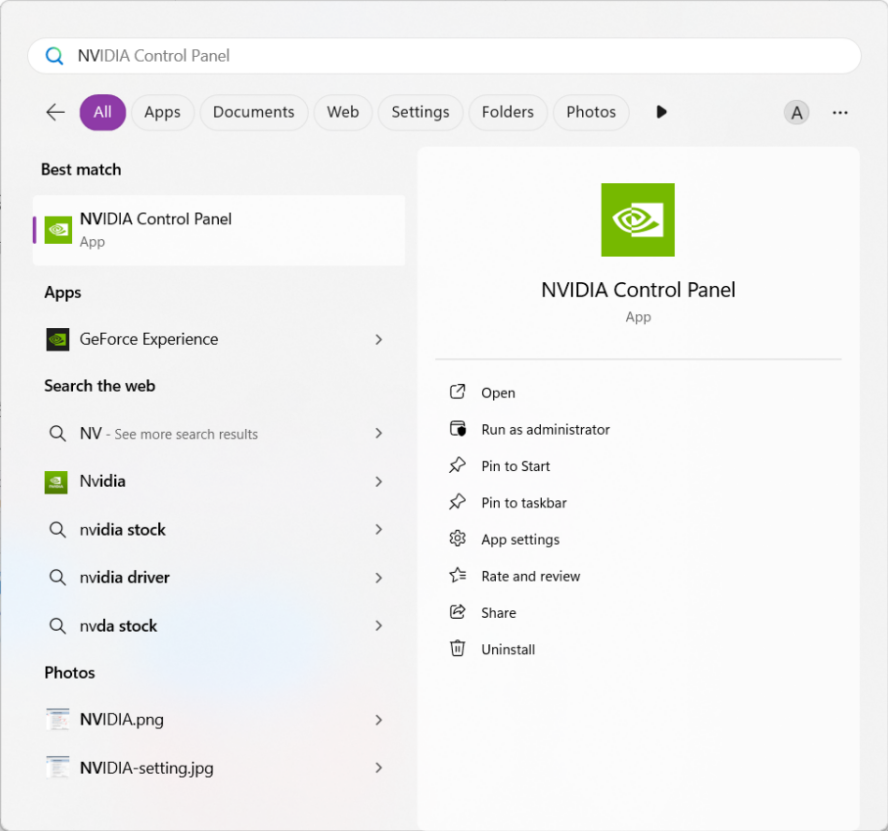Click the Run as administrator shield icon

[458, 429]
